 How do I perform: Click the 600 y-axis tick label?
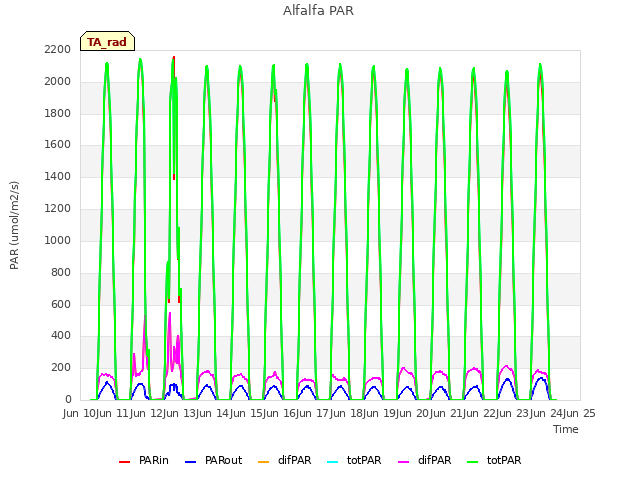61,304
